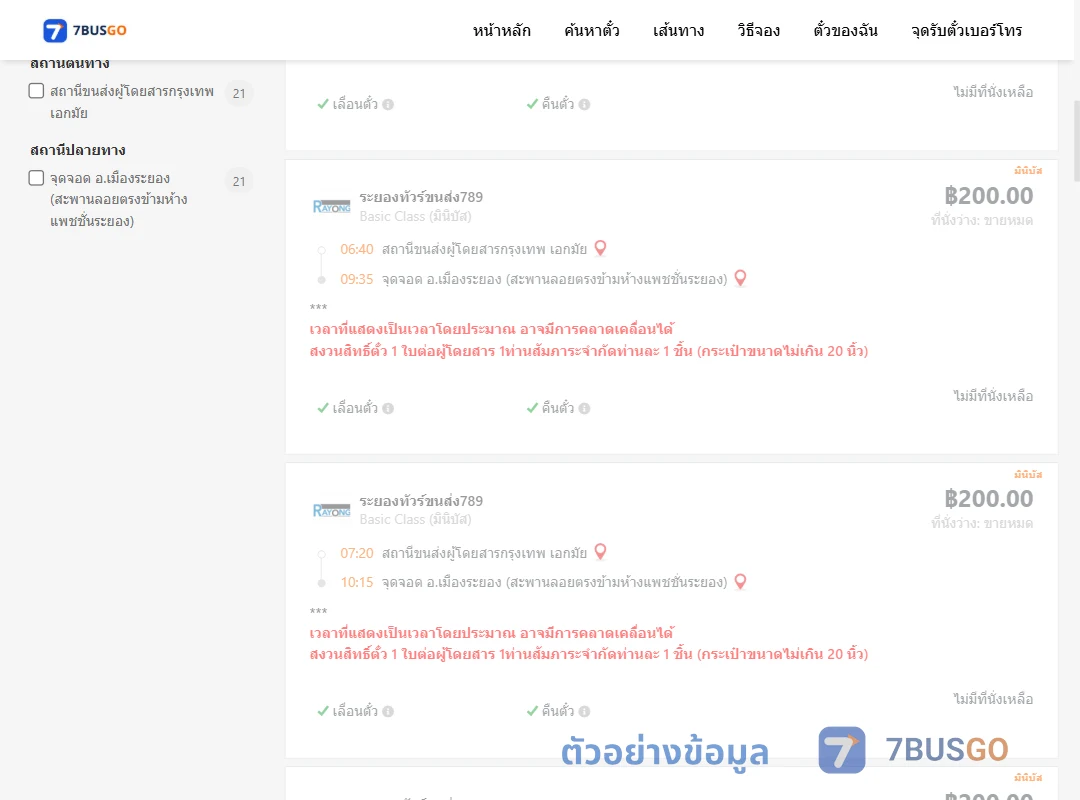Open เส้นทาง menu item

pyautogui.click(x=678, y=30)
